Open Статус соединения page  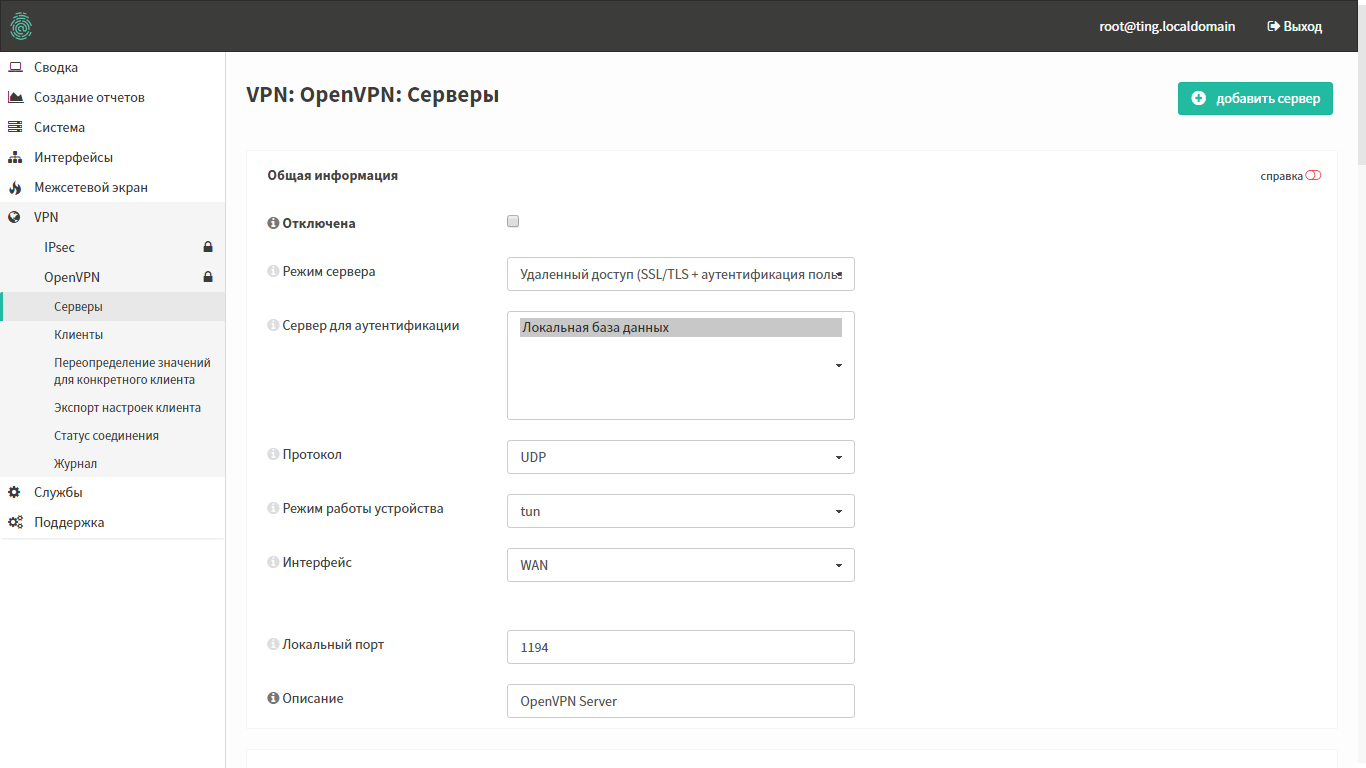[x=112, y=436]
